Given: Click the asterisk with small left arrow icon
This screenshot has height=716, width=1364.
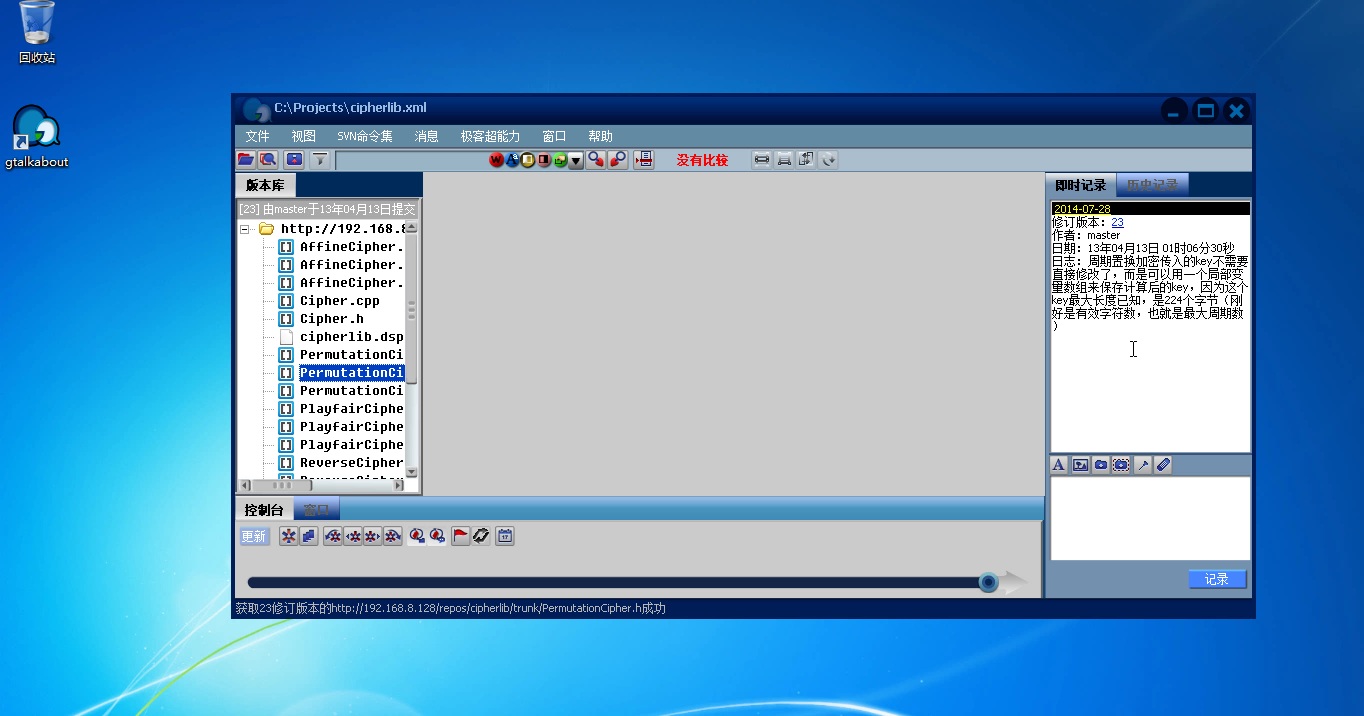Looking at the screenshot, I should point(353,537).
